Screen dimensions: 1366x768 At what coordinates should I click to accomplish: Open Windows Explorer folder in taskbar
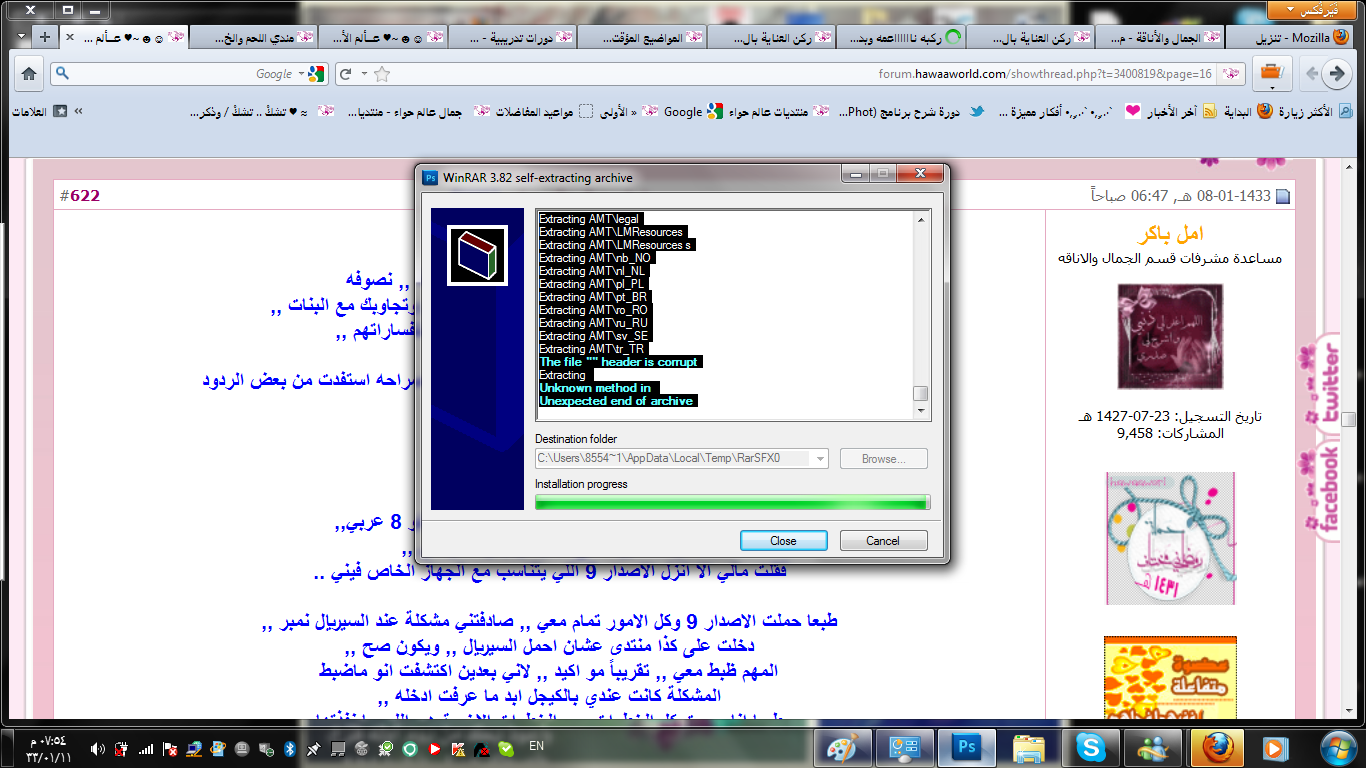click(1028, 747)
